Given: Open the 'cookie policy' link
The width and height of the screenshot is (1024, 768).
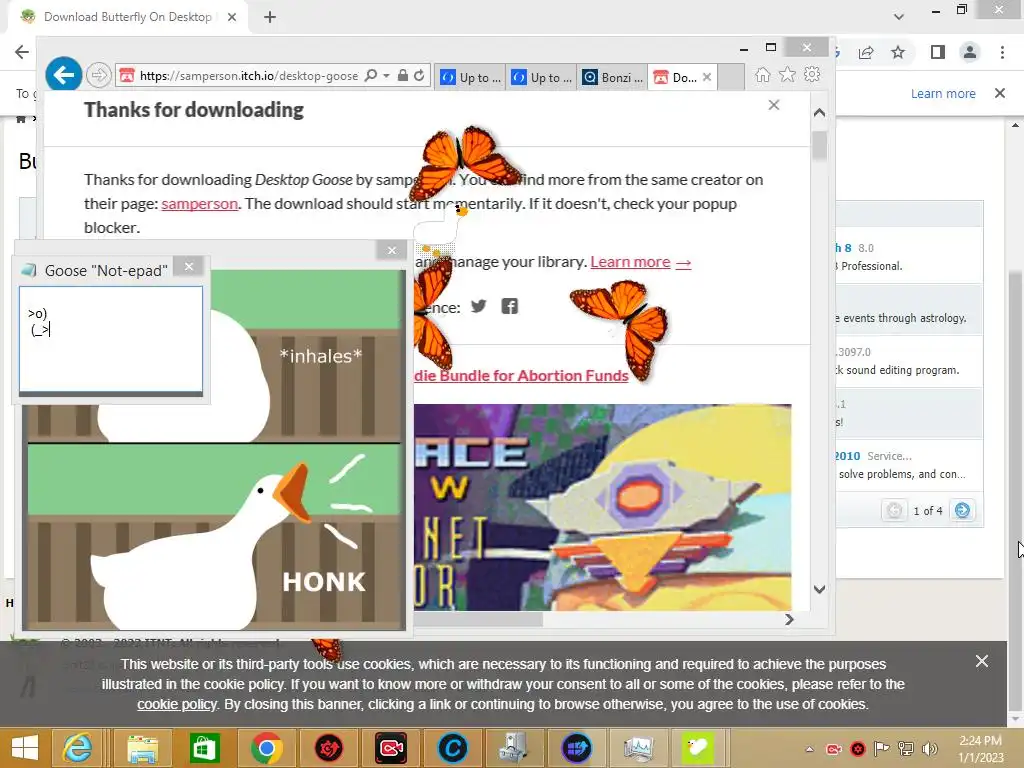Looking at the screenshot, I should click(x=177, y=704).
